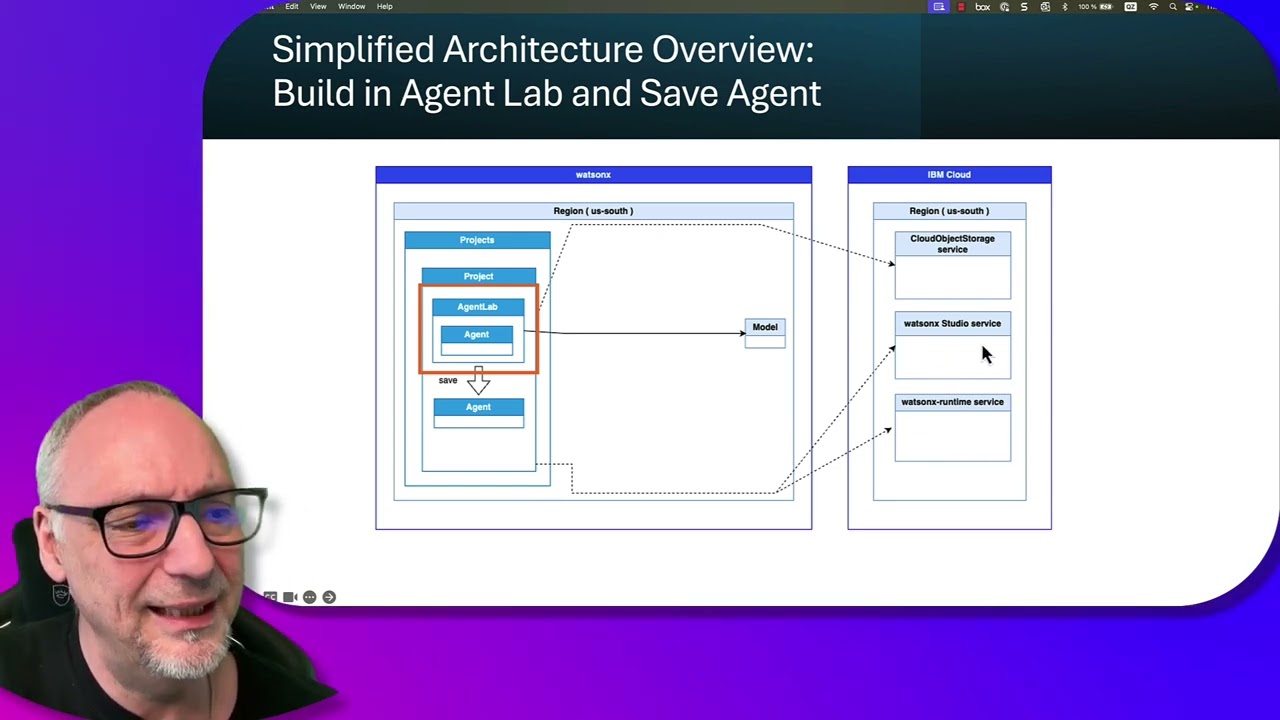This screenshot has height=720, width=1280.
Task: Click the screen sharing menu bar icon
Action: pos(939,7)
